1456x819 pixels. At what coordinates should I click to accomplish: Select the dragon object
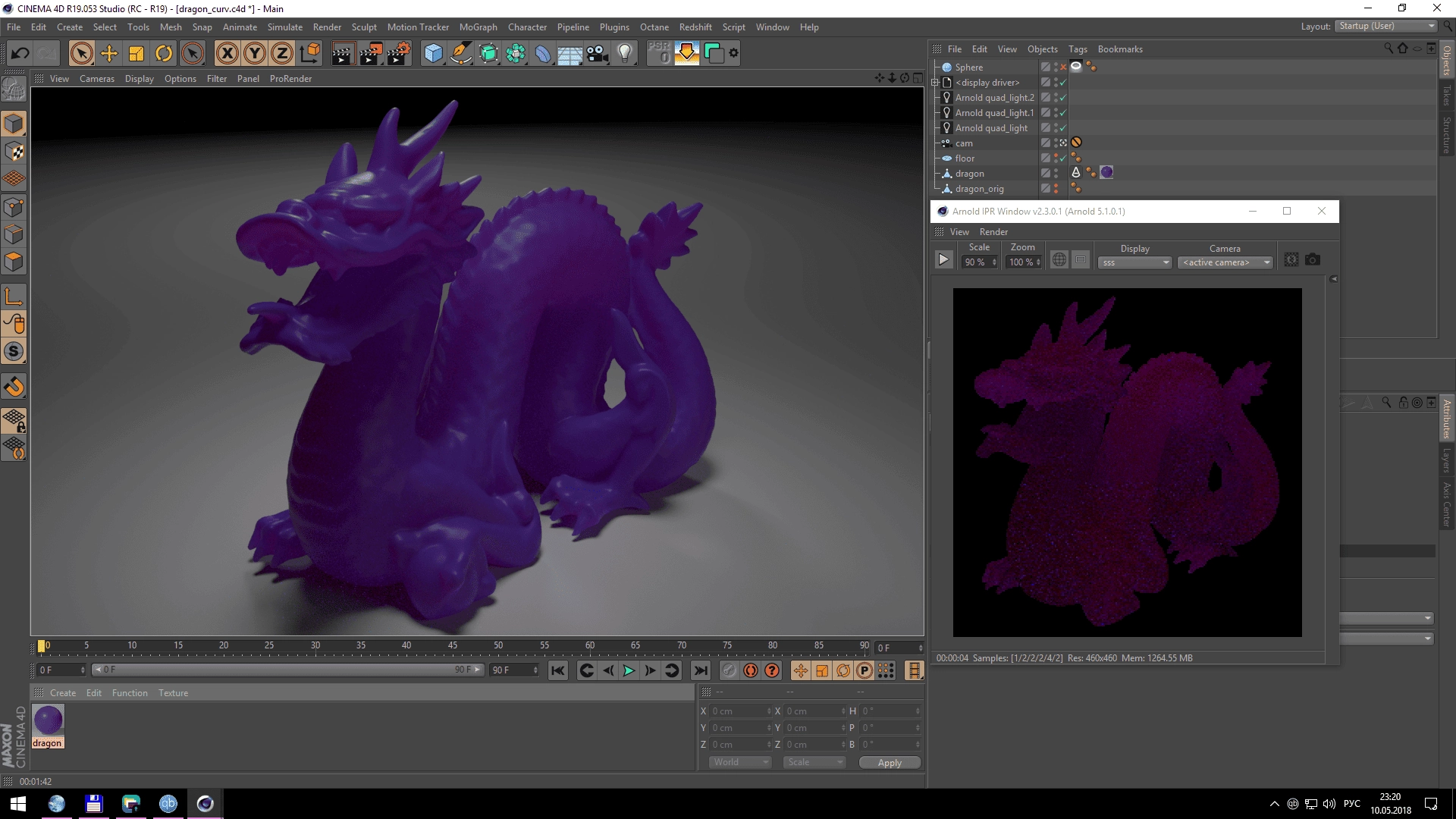tap(969, 174)
